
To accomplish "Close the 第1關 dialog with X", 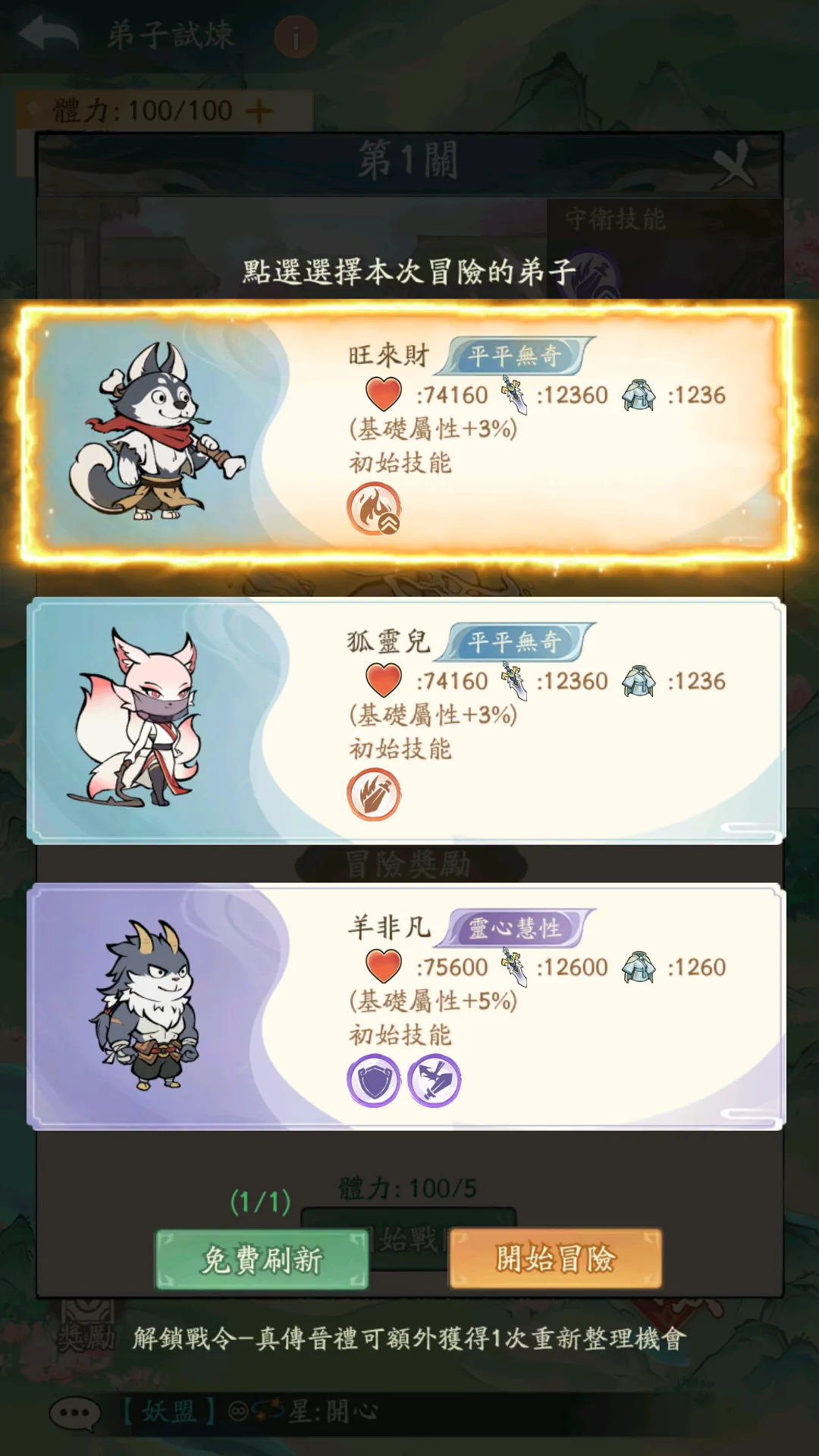I will pyautogui.click(x=733, y=163).
